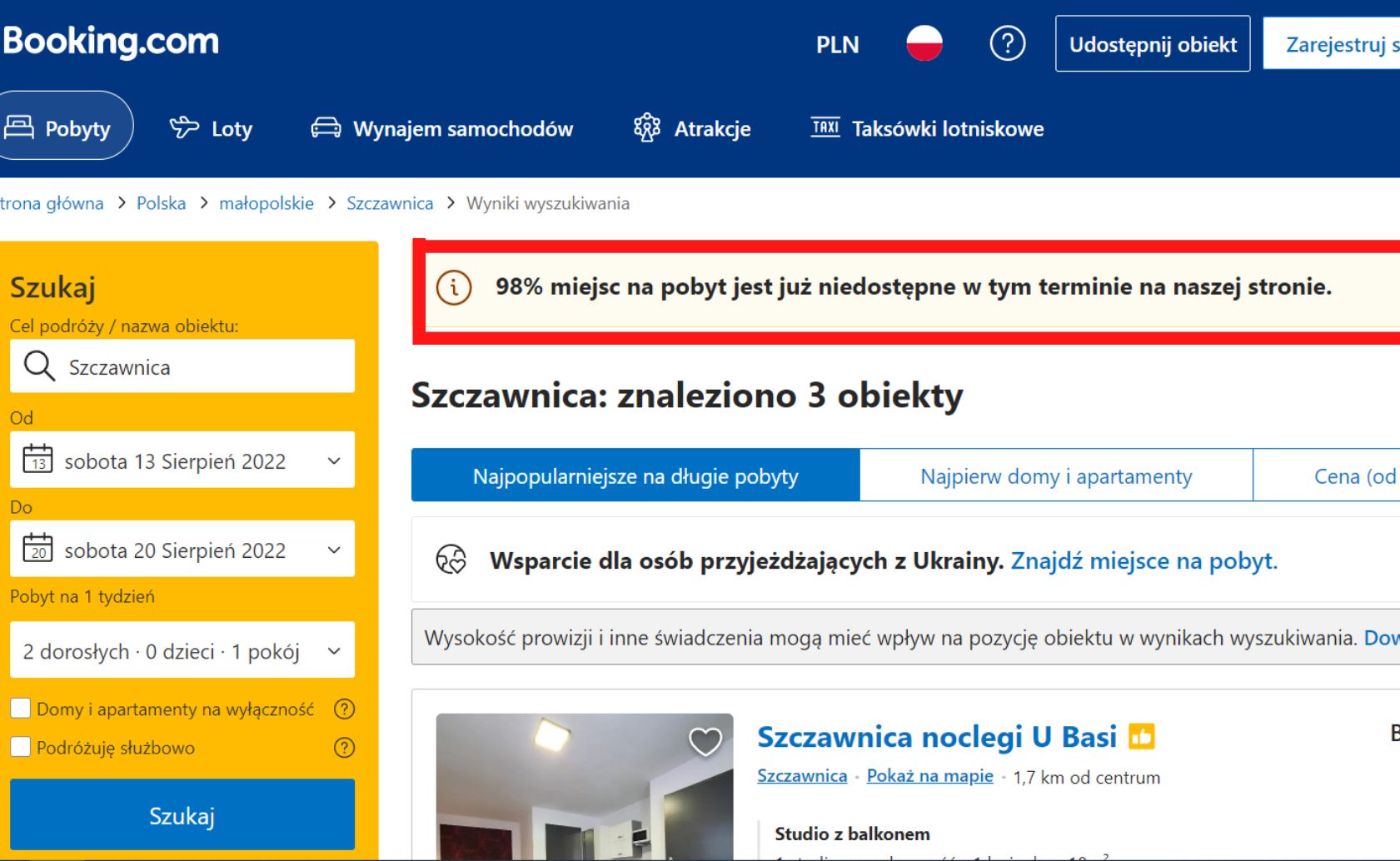Open the Dowiedz się więcej commission link
This screenshot has width=1400, height=861.
[1382, 638]
